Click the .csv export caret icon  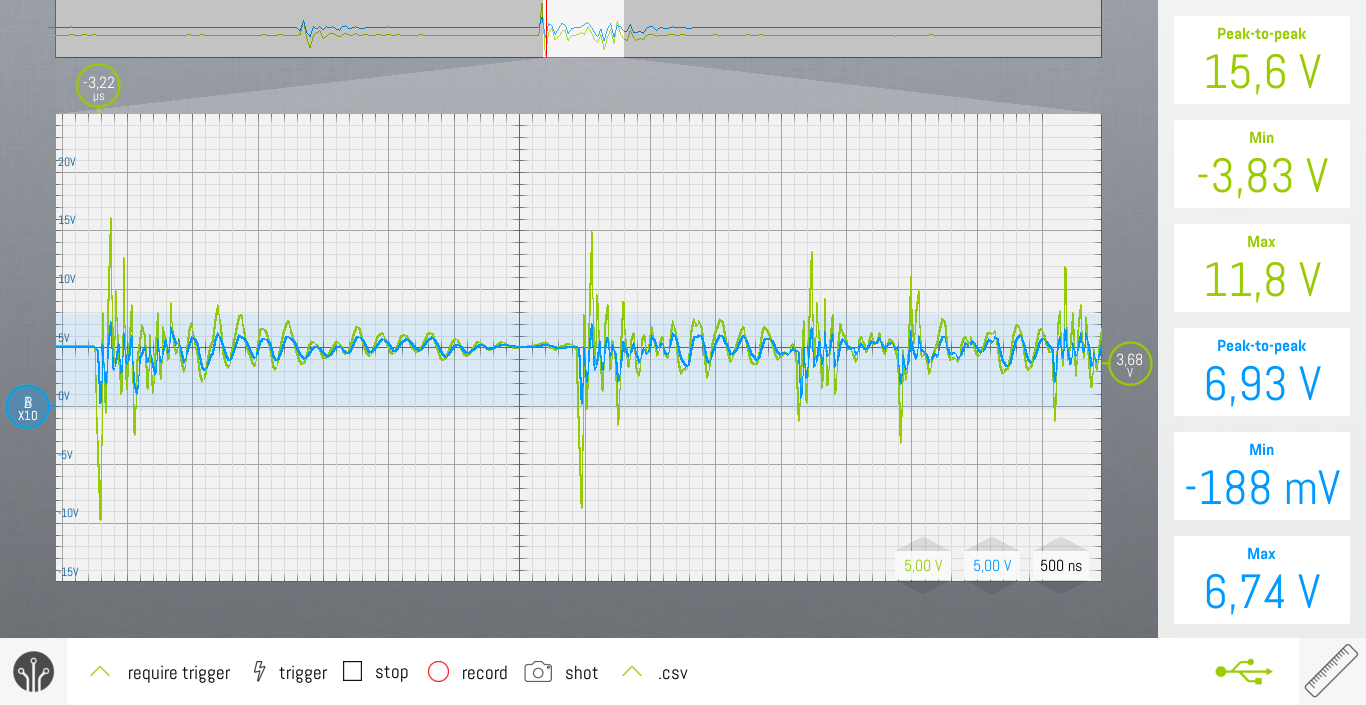(x=632, y=672)
